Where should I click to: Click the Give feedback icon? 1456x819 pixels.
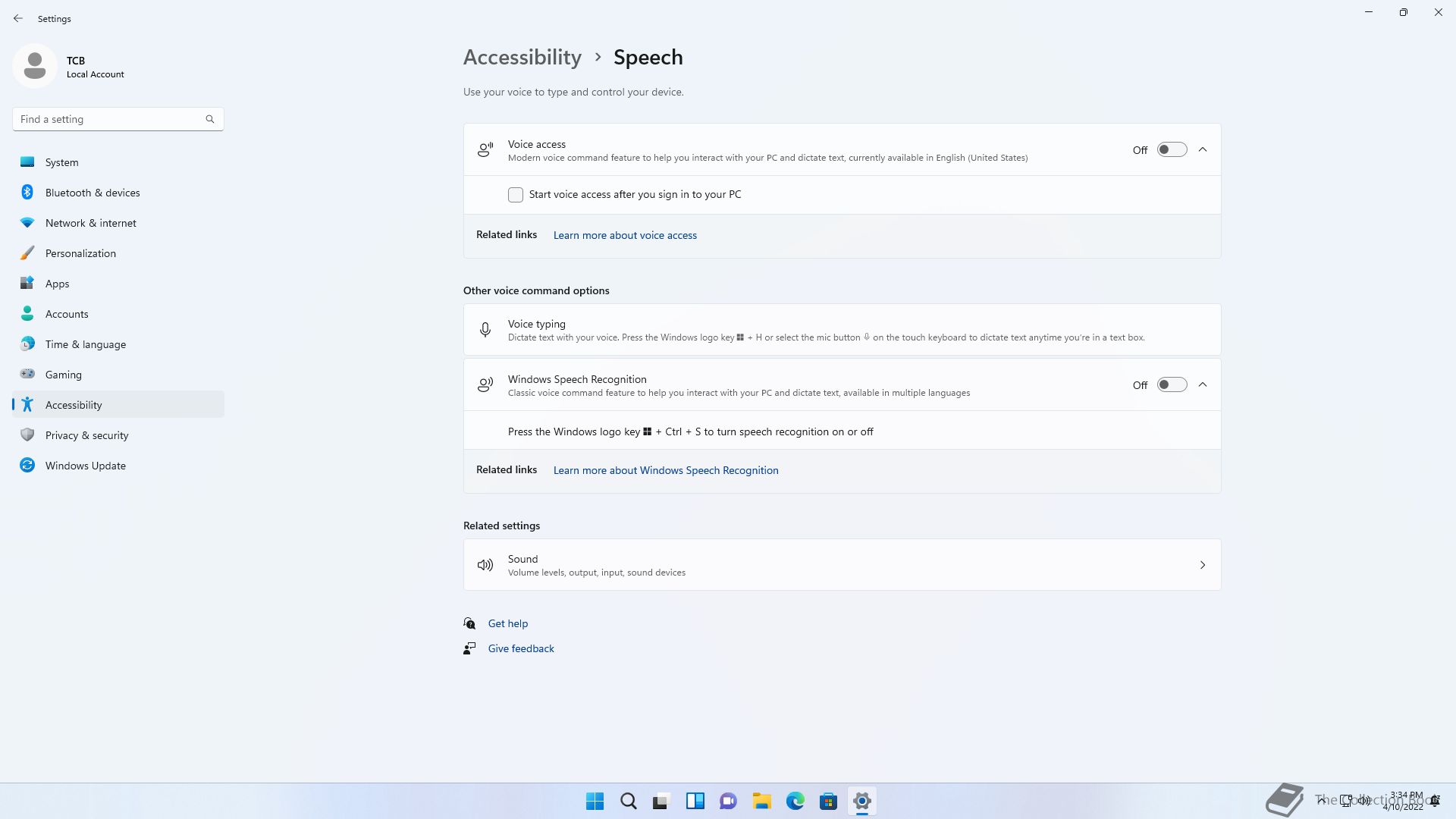pyautogui.click(x=469, y=648)
